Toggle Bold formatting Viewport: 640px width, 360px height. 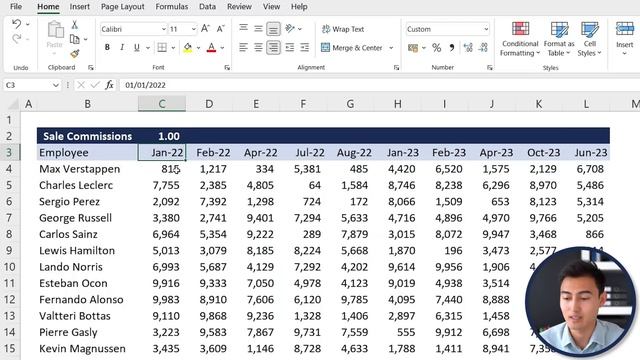click(107, 47)
